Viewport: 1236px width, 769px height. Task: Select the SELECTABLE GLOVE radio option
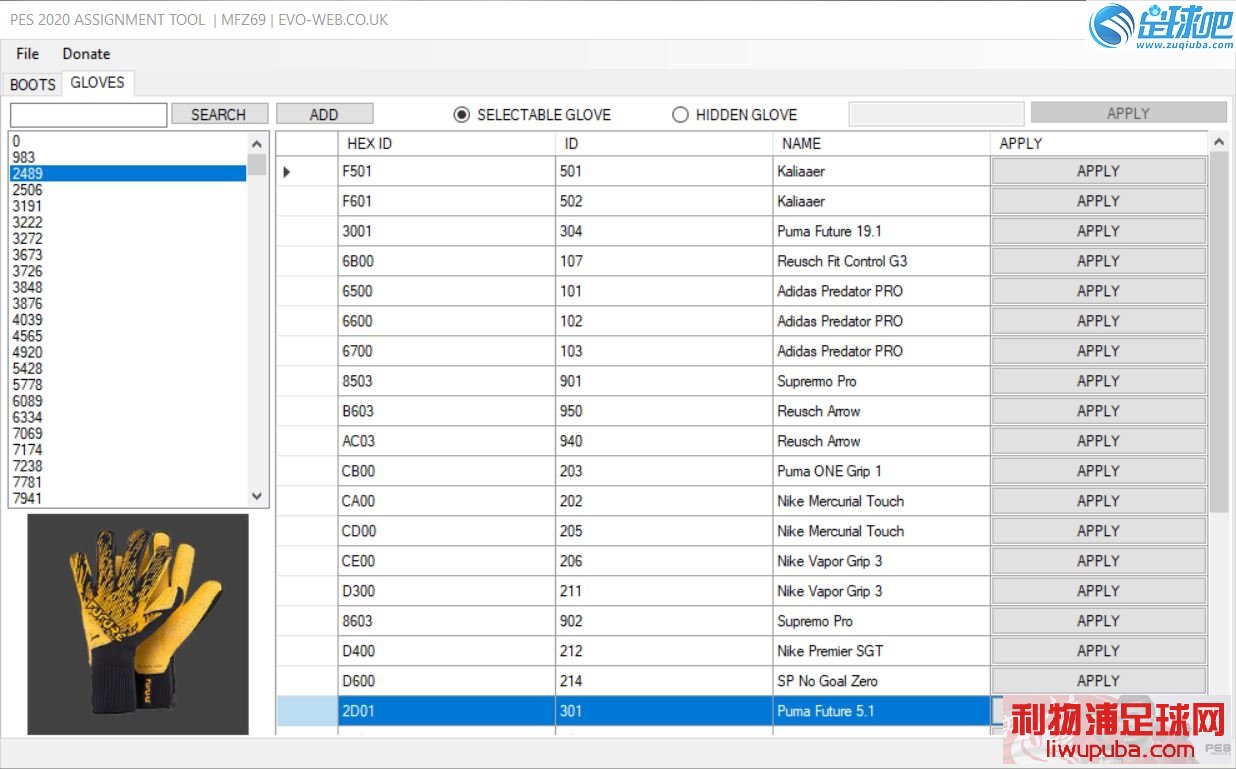tap(533, 115)
